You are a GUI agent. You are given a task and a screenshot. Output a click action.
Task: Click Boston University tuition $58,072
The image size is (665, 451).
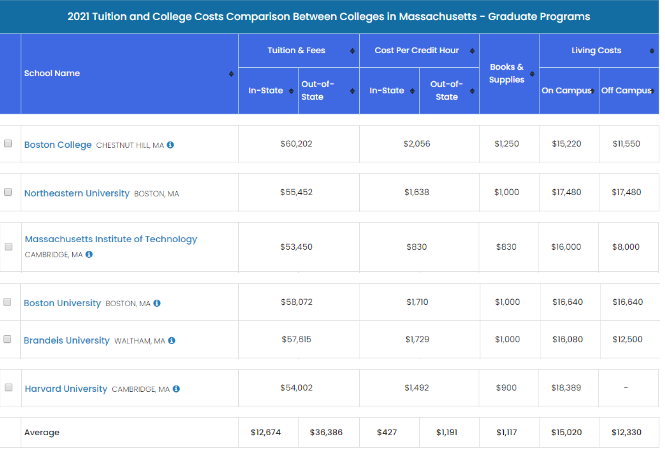pyautogui.click(x=296, y=302)
